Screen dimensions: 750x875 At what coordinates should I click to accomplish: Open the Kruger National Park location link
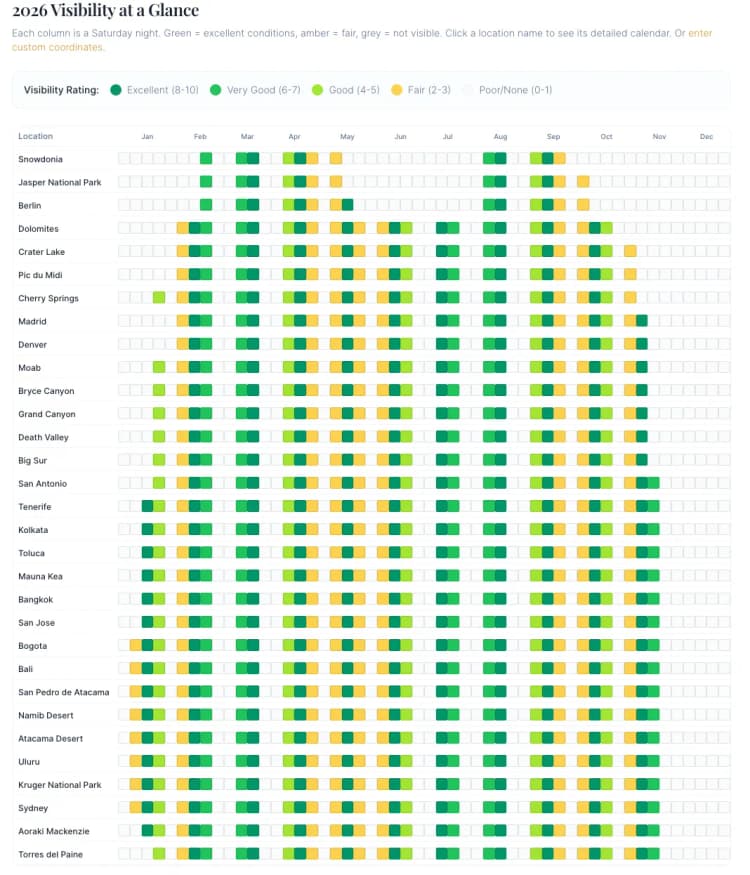tap(60, 785)
